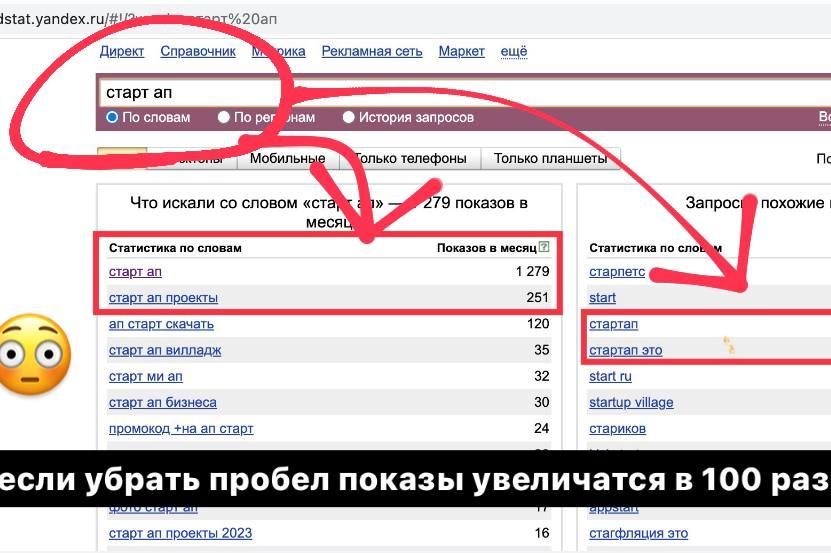Open the стартап similar query link
831x553 pixels.
pos(613,324)
